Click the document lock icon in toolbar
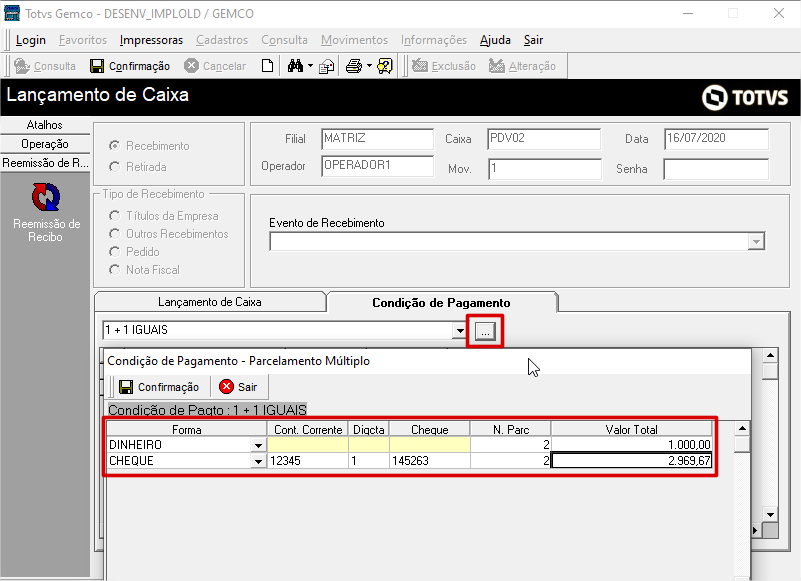The width and height of the screenshot is (801, 581). point(326,66)
